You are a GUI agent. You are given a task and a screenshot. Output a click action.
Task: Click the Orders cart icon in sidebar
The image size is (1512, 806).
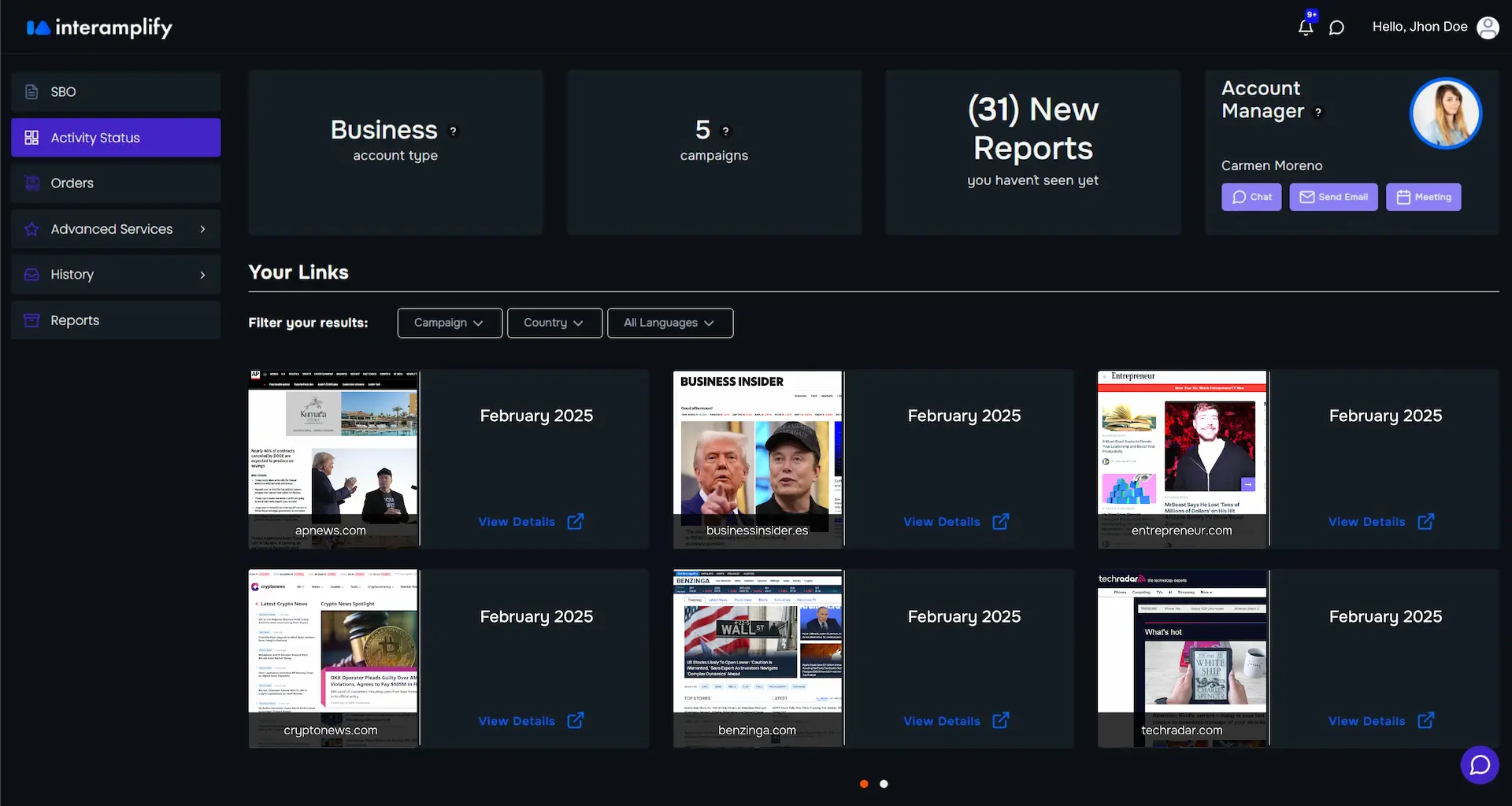pyautogui.click(x=31, y=183)
